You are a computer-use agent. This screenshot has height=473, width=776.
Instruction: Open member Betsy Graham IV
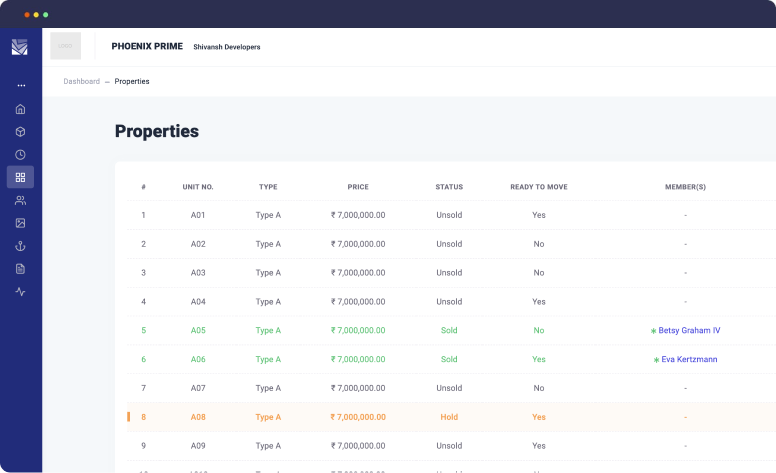689,330
